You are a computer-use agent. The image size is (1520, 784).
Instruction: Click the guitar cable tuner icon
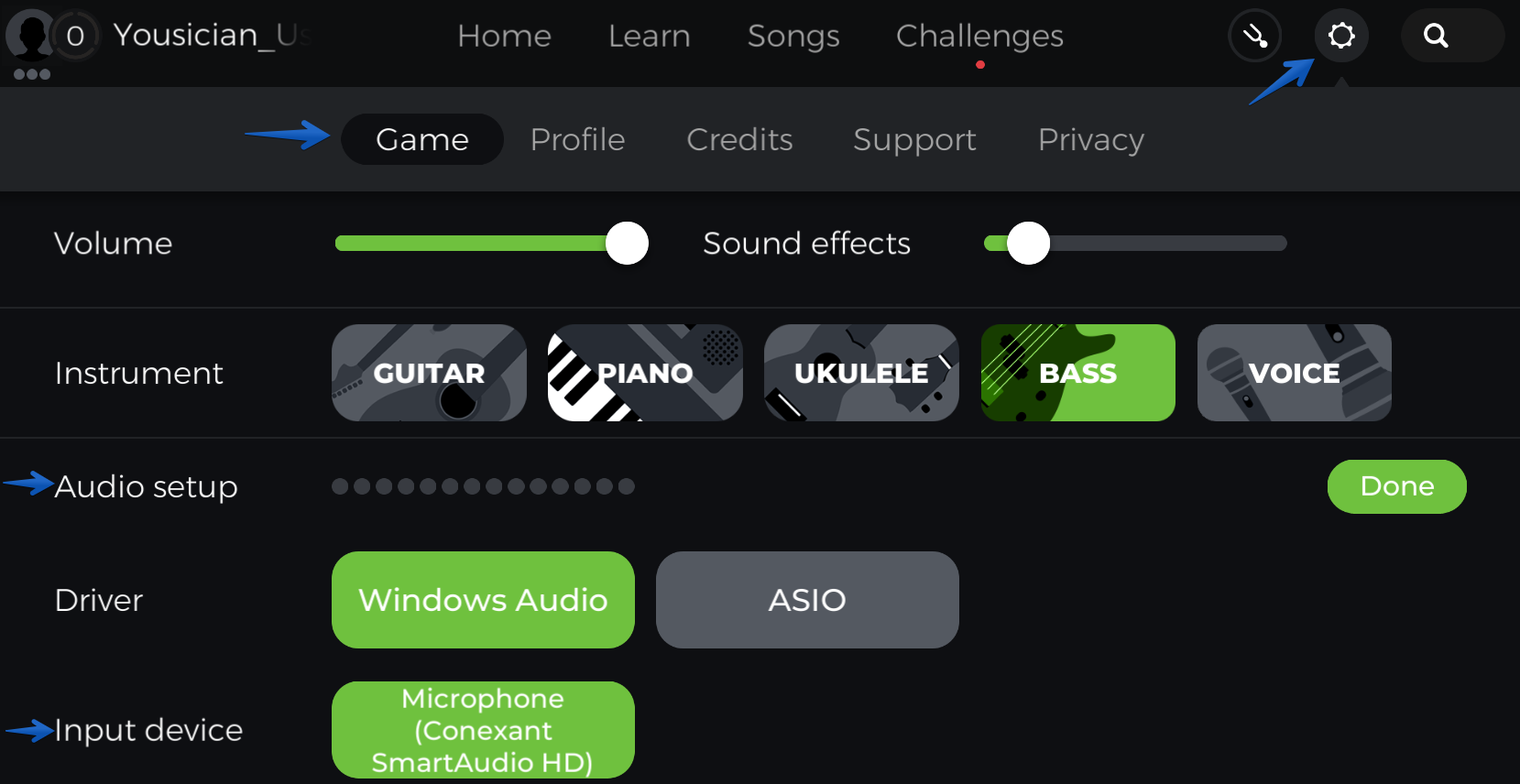(1254, 36)
